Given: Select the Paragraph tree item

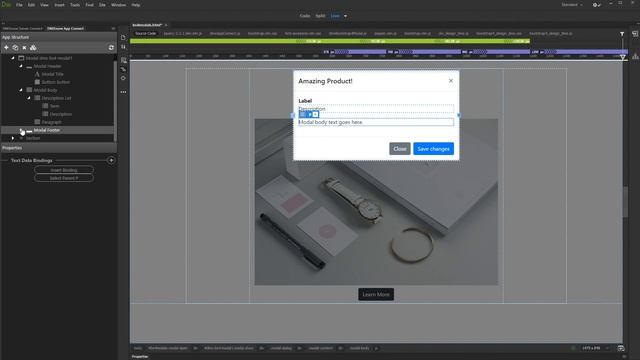Looking at the screenshot, I should (x=51, y=122).
